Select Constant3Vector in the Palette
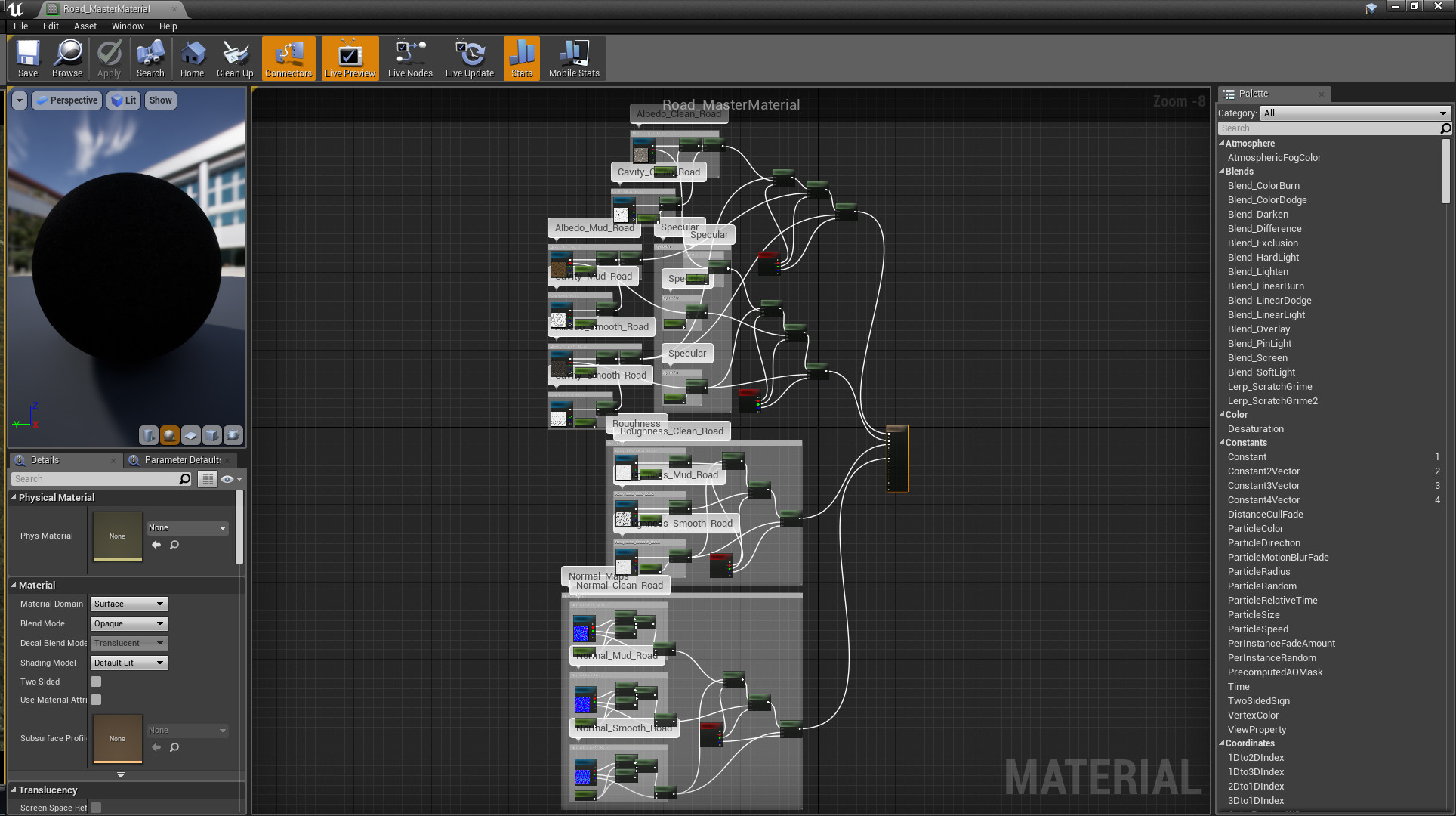This screenshot has width=1456, height=816. 1263,486
